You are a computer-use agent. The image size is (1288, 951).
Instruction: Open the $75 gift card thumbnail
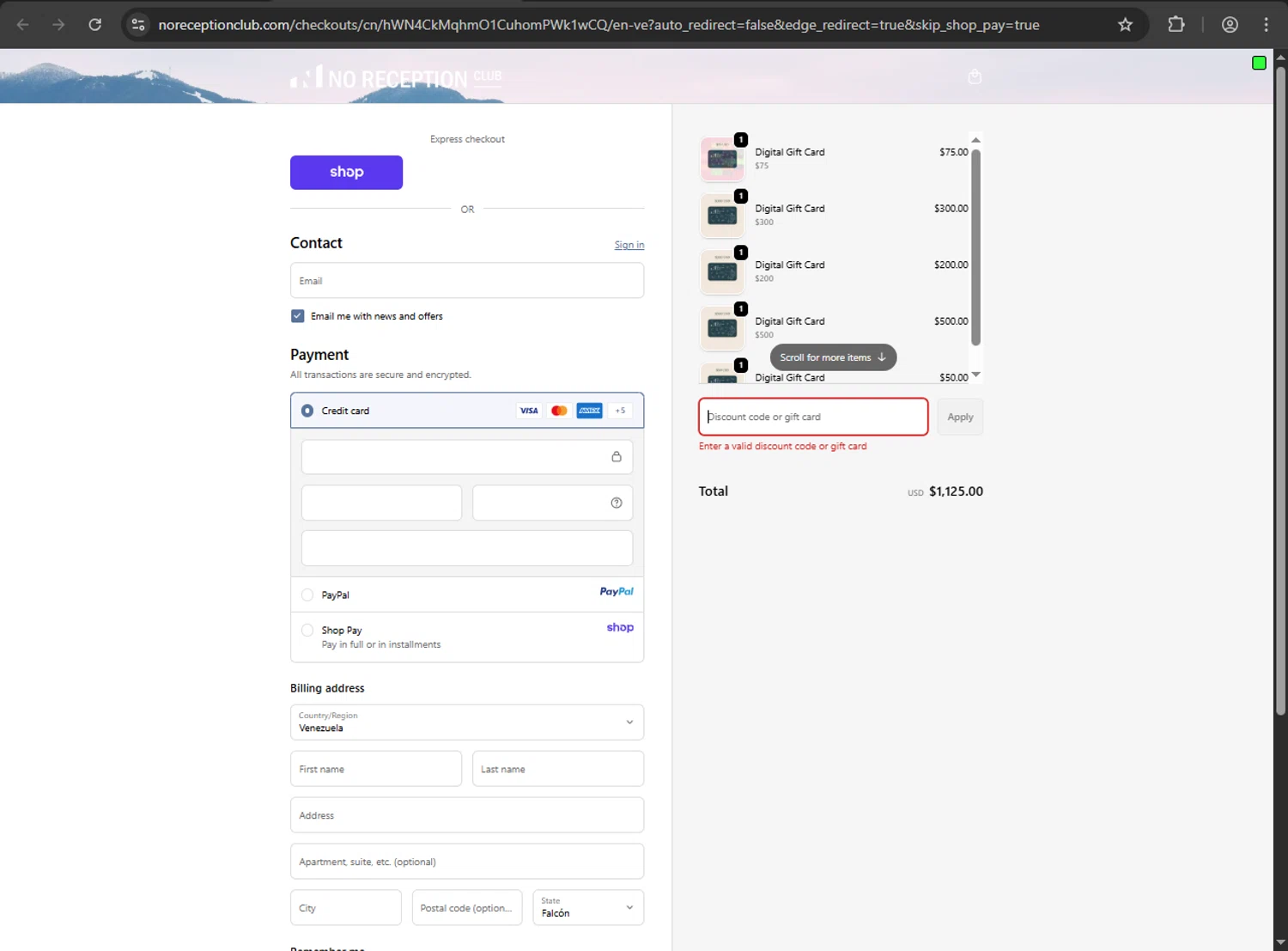[x=722, y=159]
